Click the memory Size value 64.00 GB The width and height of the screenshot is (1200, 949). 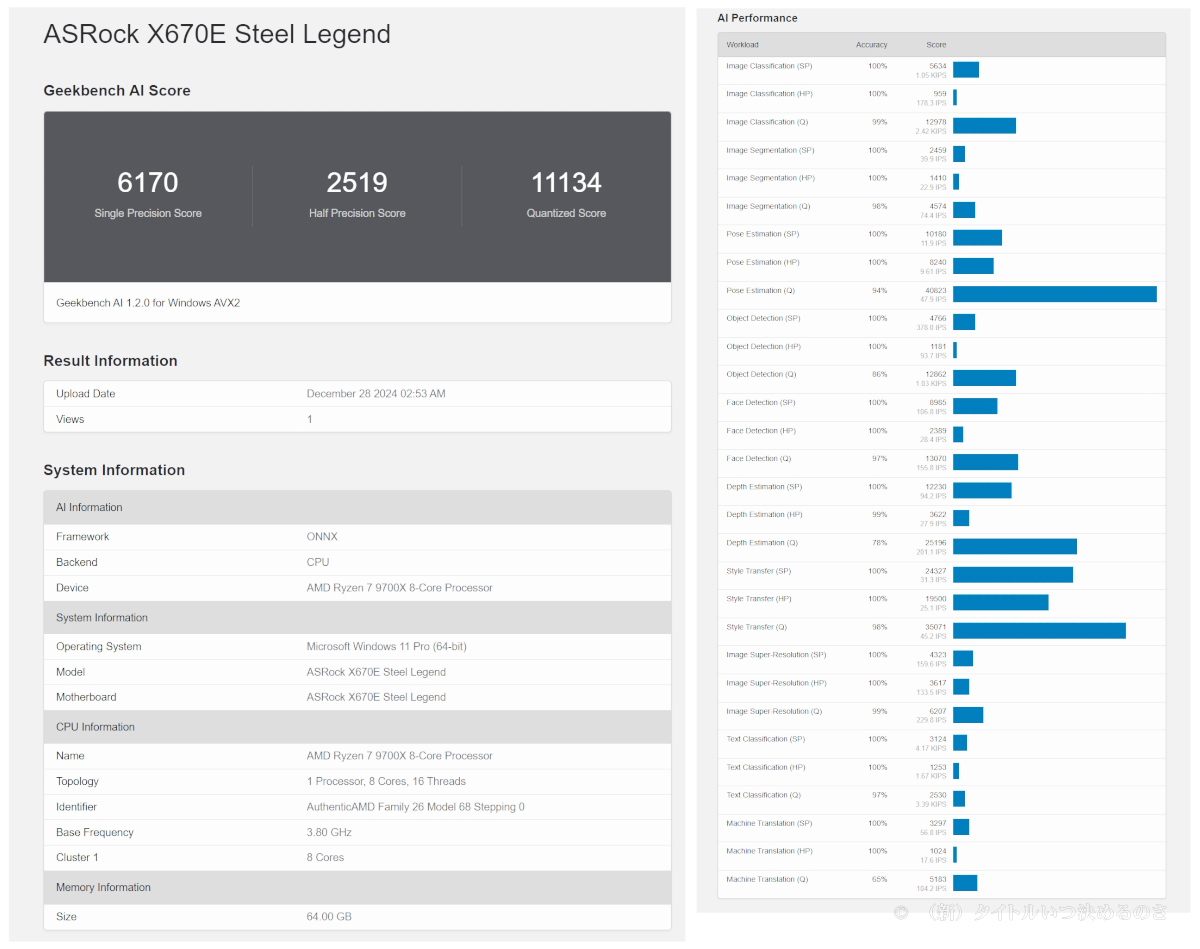click(x=329, y=916)
